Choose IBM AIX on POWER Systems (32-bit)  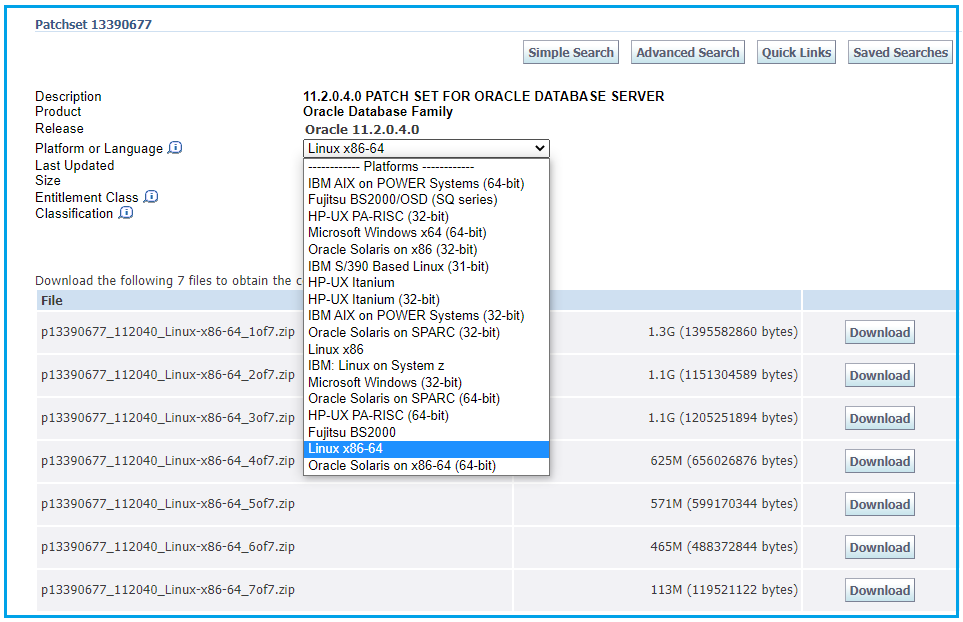click(426, 316)
